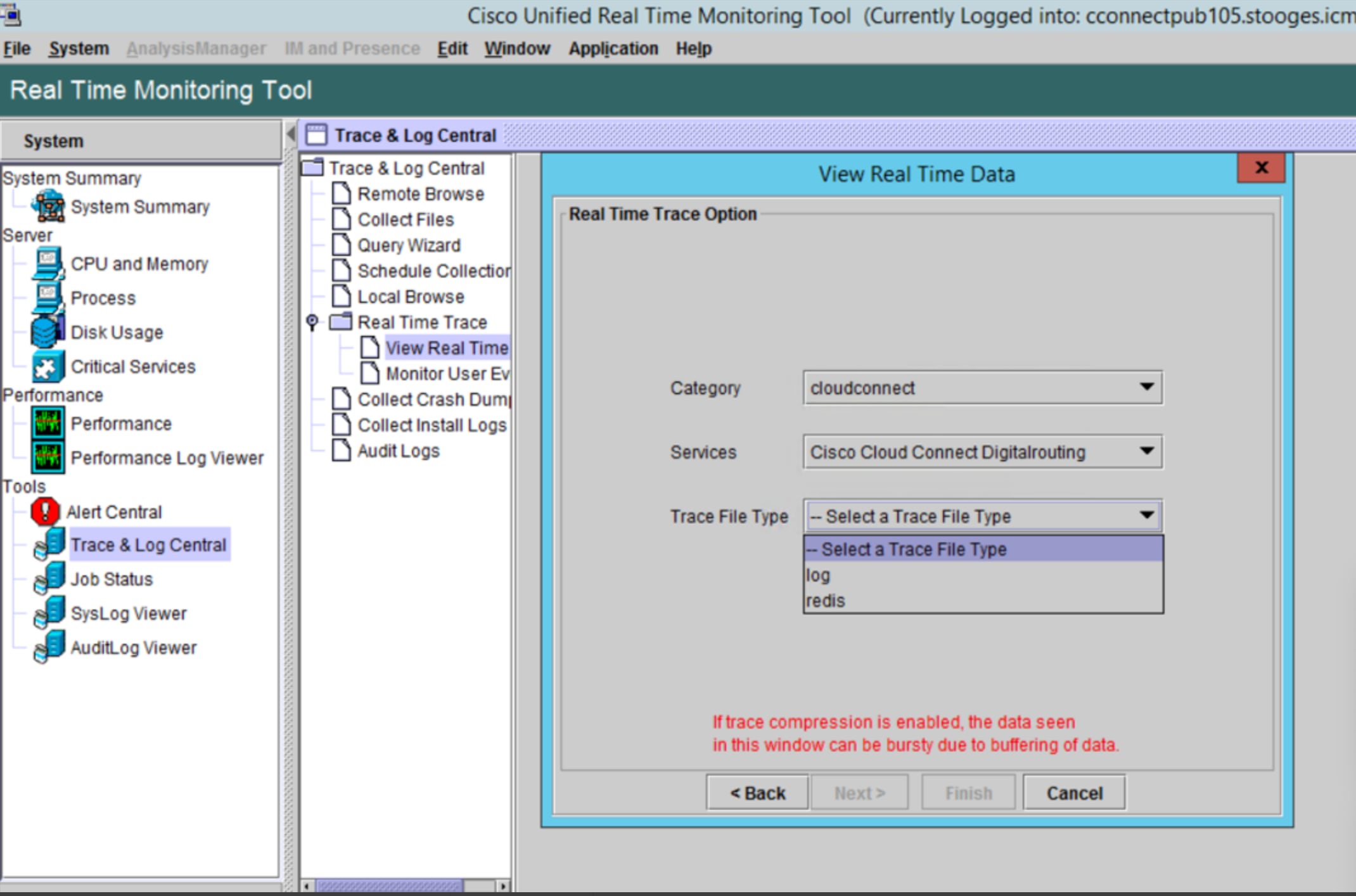The width and height of the screenshot is (1356, 896).
Task: Select the Process monitor icon
Action: (48, 298)
